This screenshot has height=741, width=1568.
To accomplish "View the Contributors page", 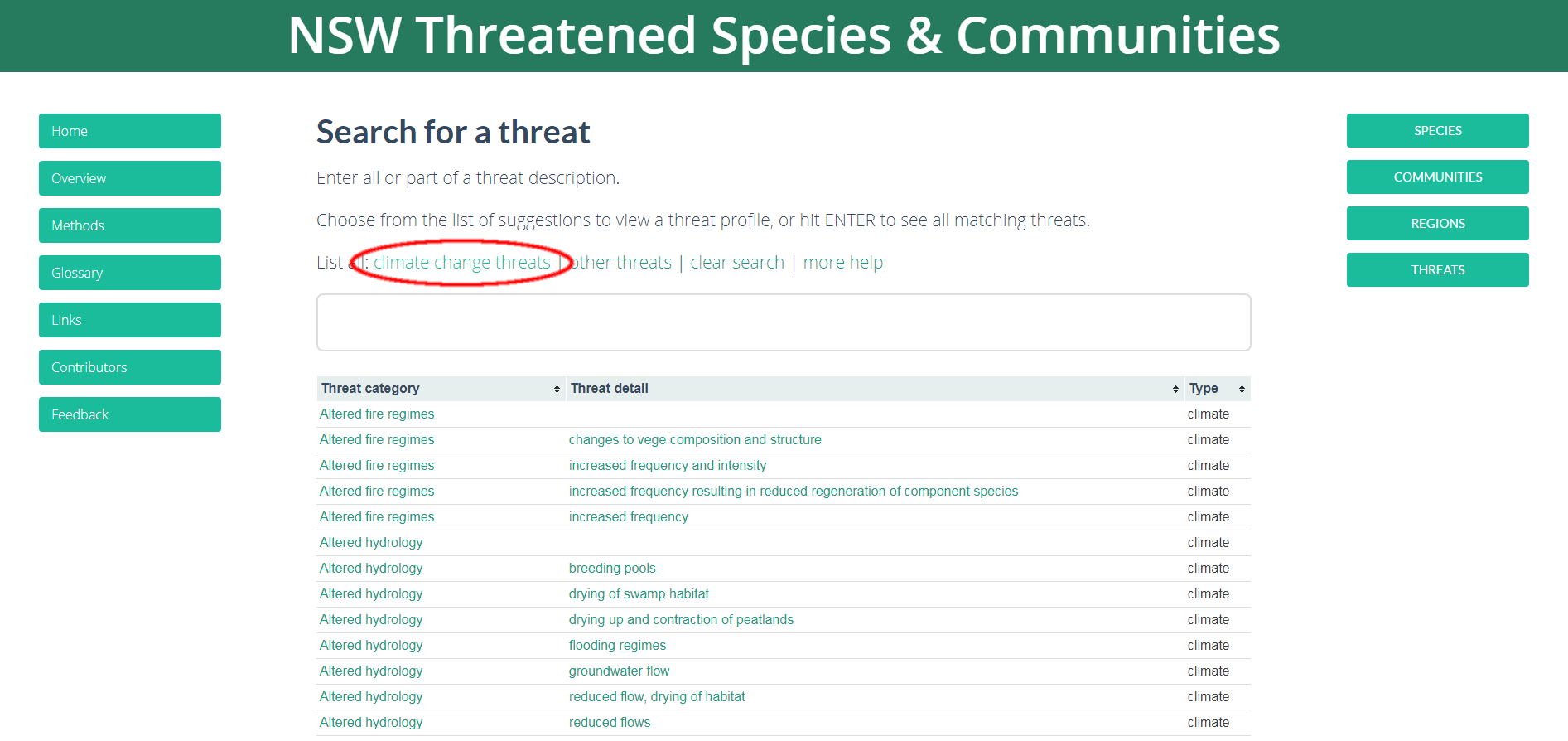I will 130,367.
